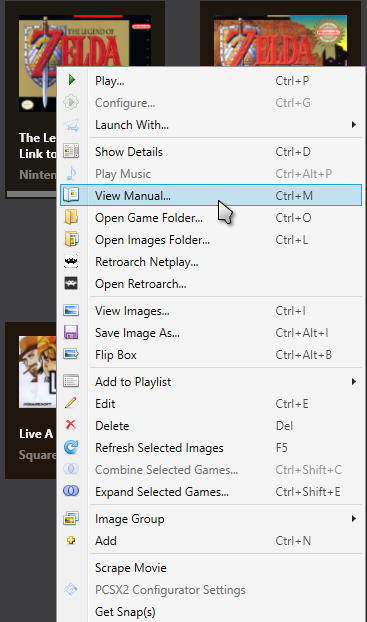
Task: Select Open Images Folder... entry
Action: point(211,240)
